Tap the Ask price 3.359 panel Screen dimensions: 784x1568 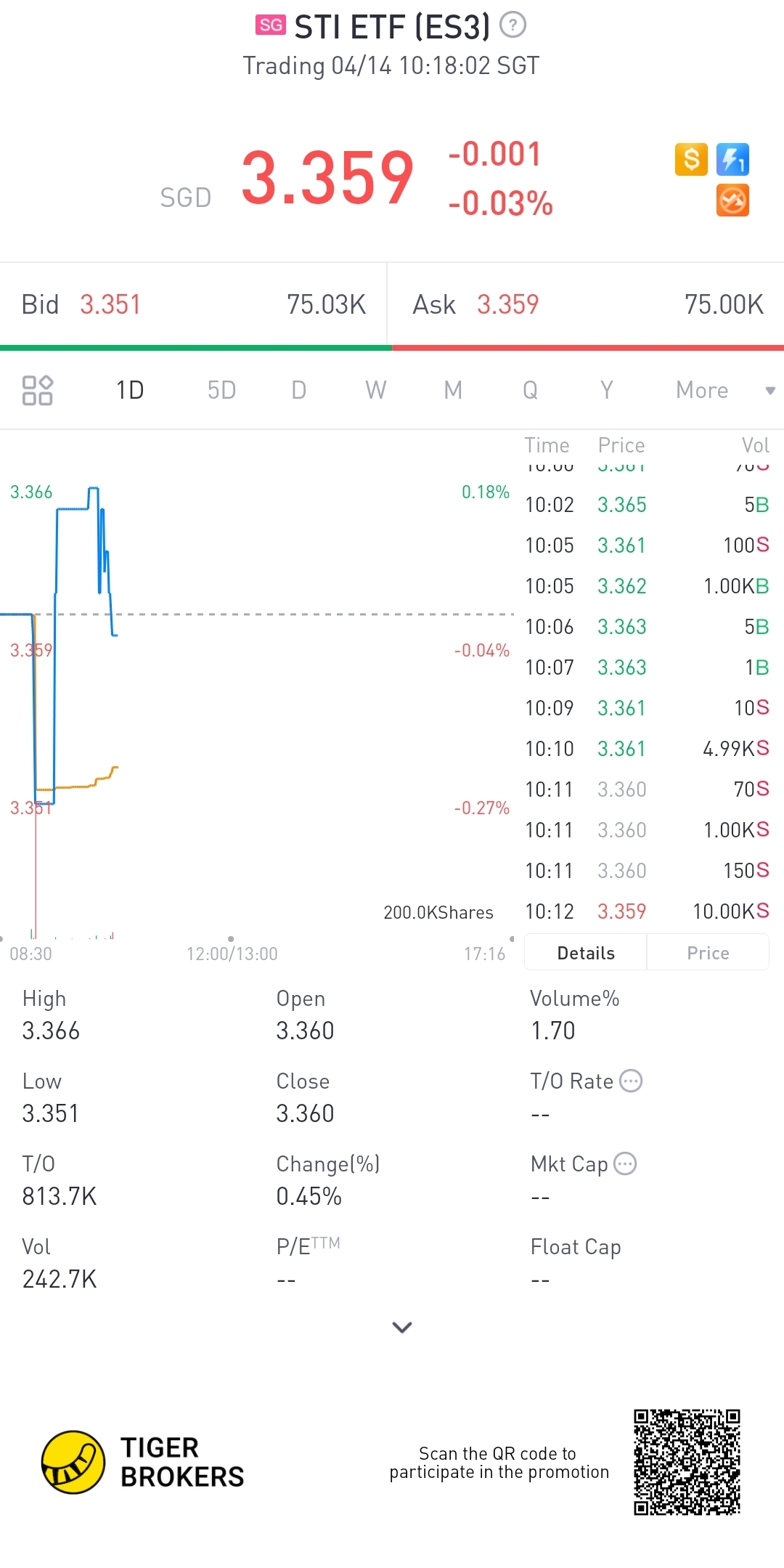(x=587, y=304)
